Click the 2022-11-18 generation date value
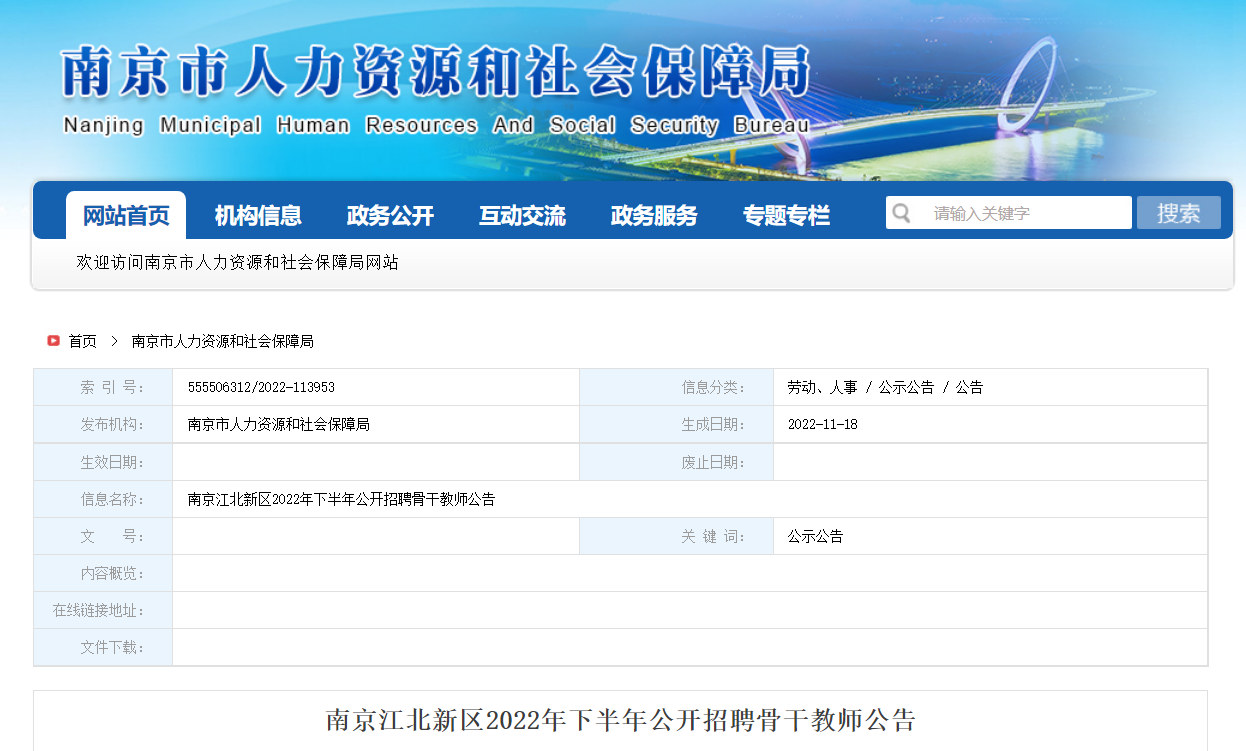This screenshot has height=751, width=1246. click(822, 424)
